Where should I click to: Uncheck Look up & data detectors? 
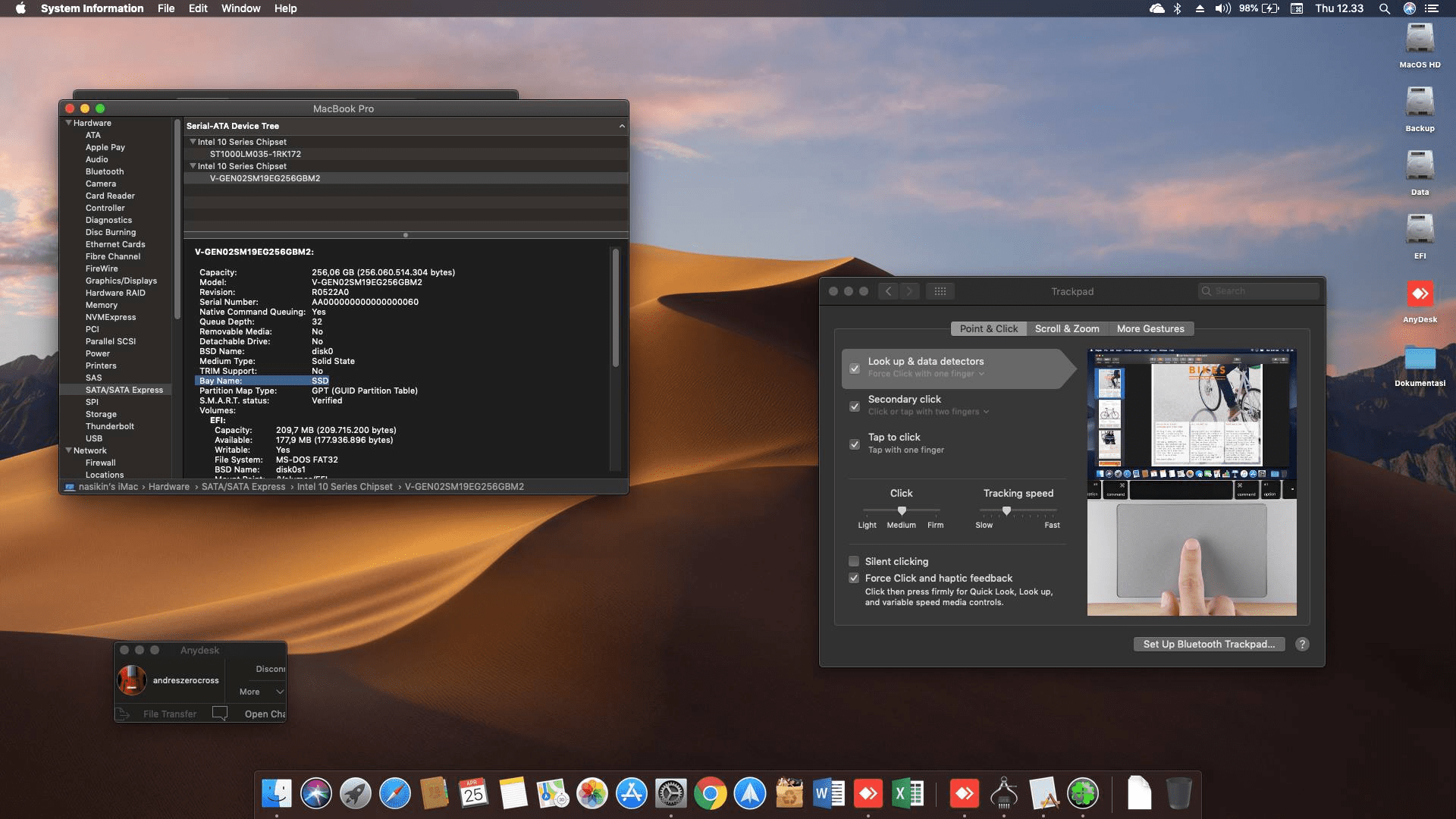coord(855,369)
